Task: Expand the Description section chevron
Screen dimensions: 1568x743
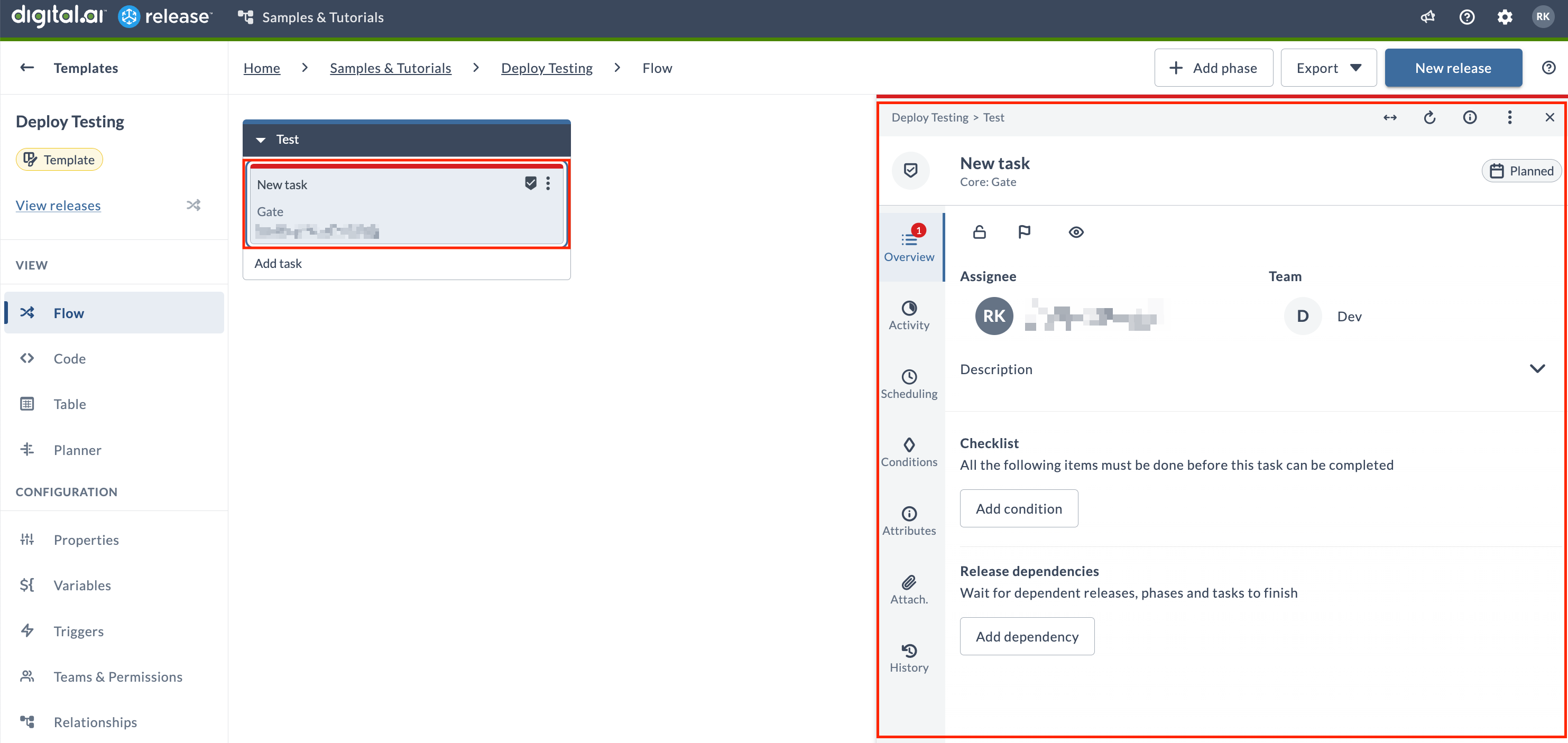Action: (1537, 369)
